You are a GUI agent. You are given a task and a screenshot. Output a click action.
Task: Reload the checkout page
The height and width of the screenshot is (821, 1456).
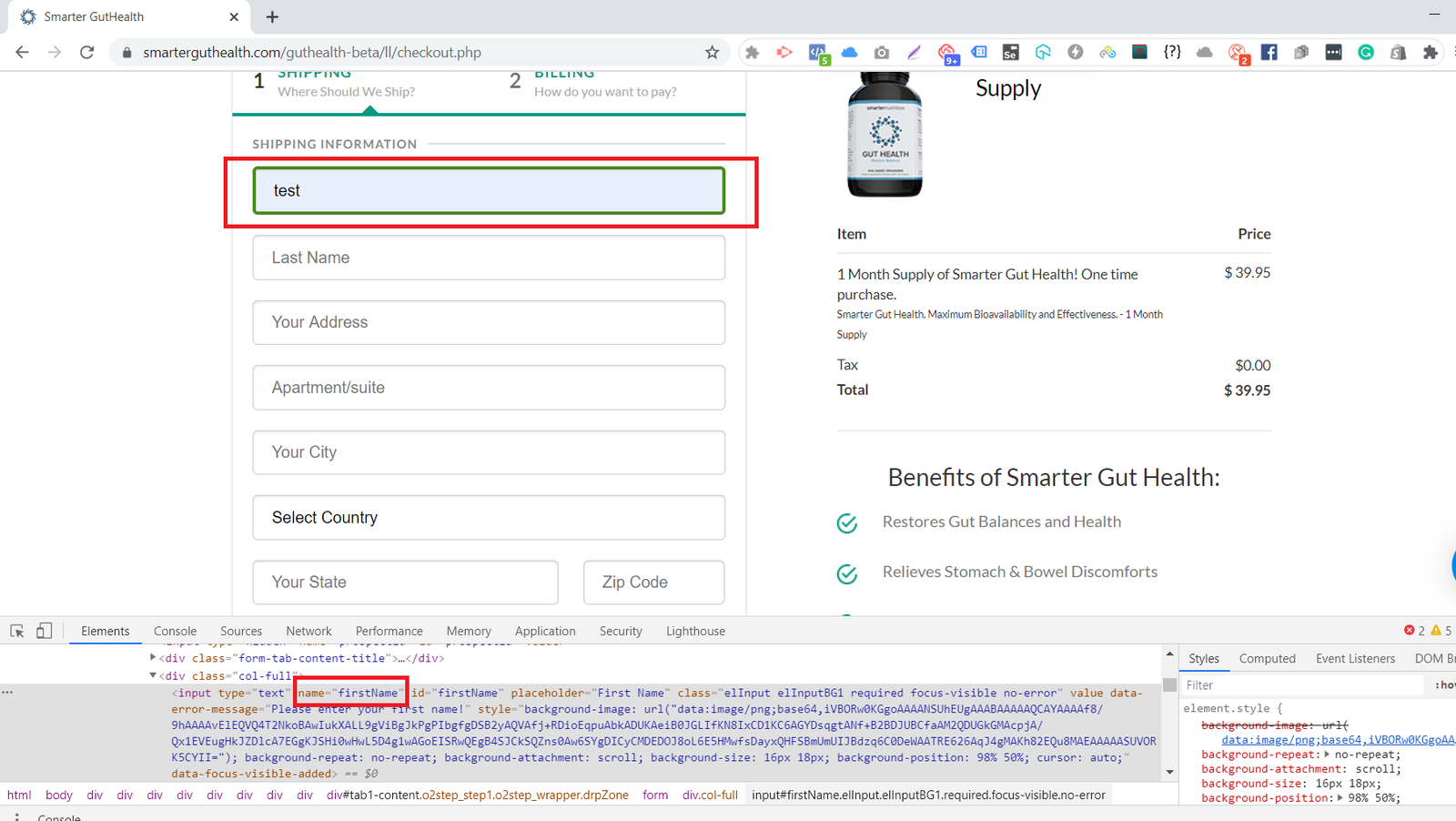click(87, 53)
